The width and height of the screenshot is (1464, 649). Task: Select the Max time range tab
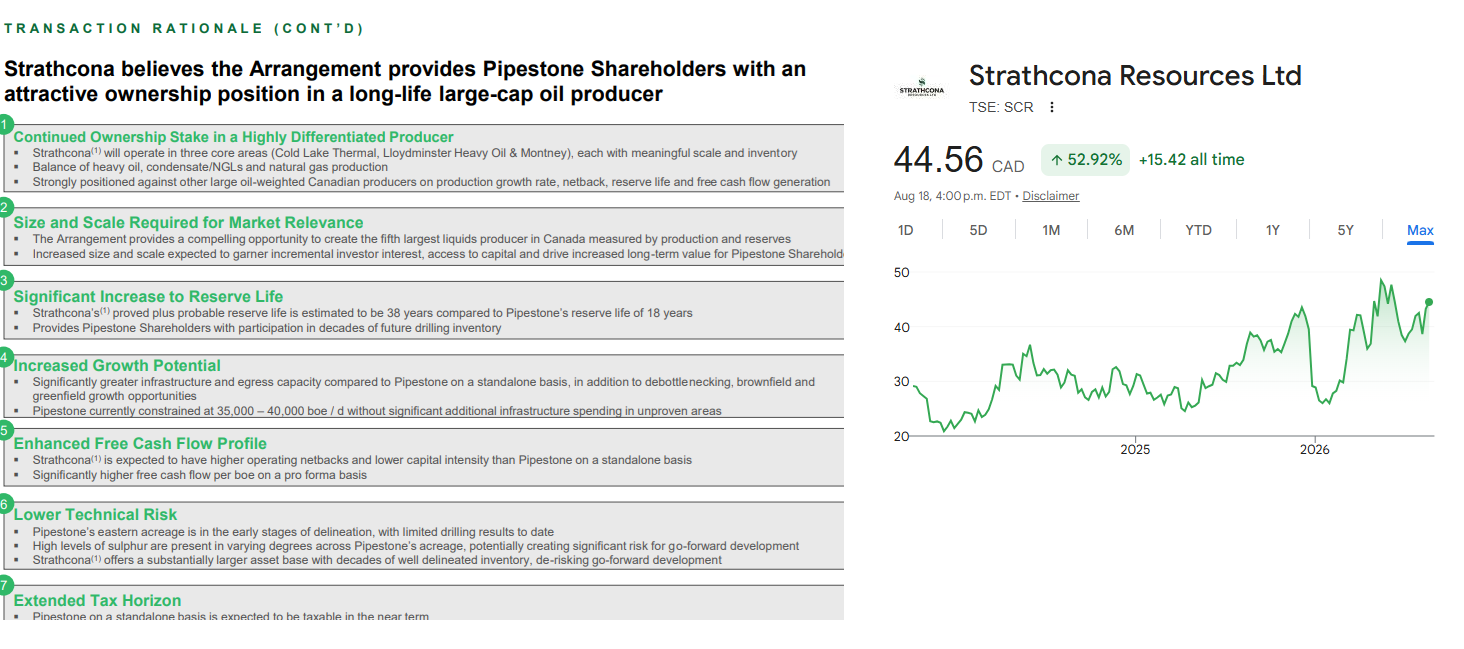point(1420,230)
